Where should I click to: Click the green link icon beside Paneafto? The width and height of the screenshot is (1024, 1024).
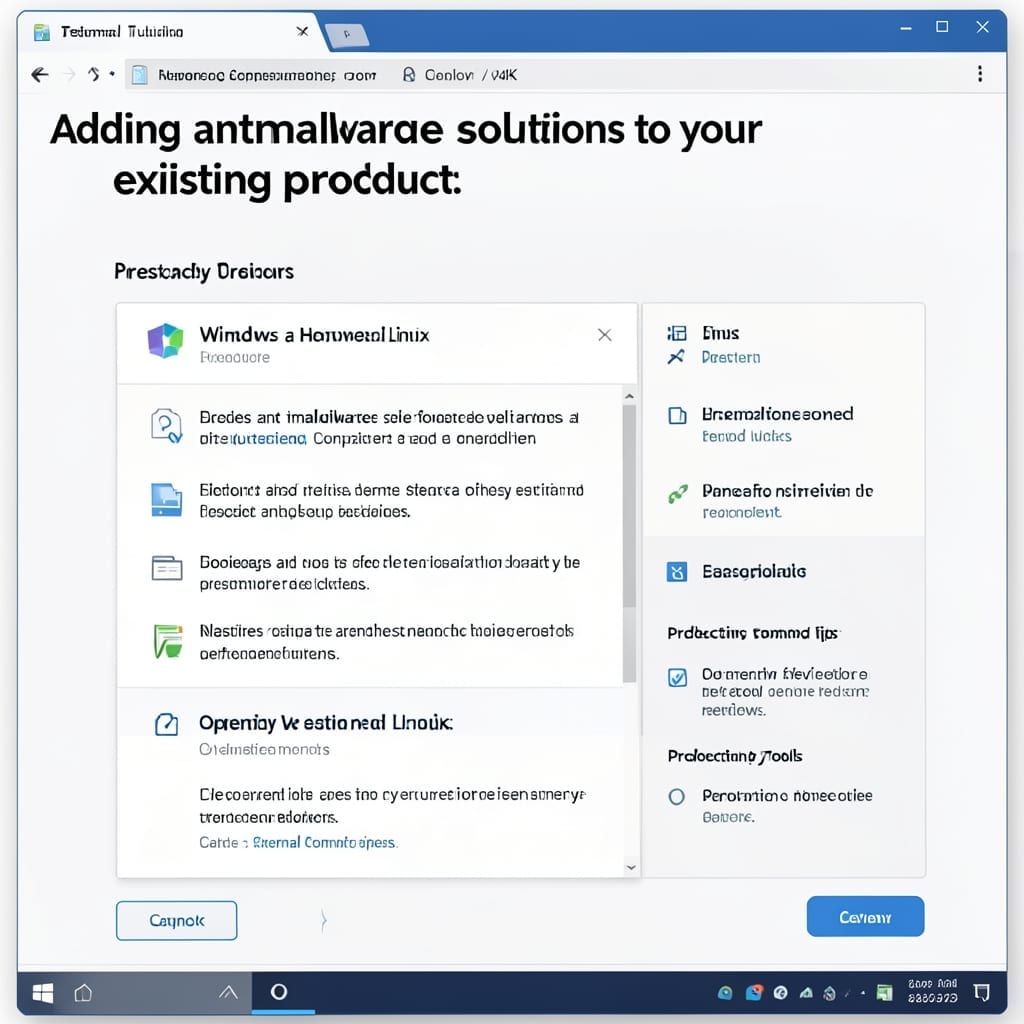coord(678,494)
